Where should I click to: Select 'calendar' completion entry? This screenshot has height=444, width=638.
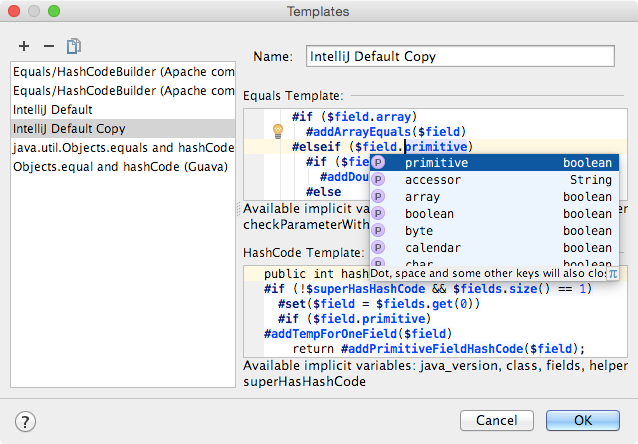(494, 247)
